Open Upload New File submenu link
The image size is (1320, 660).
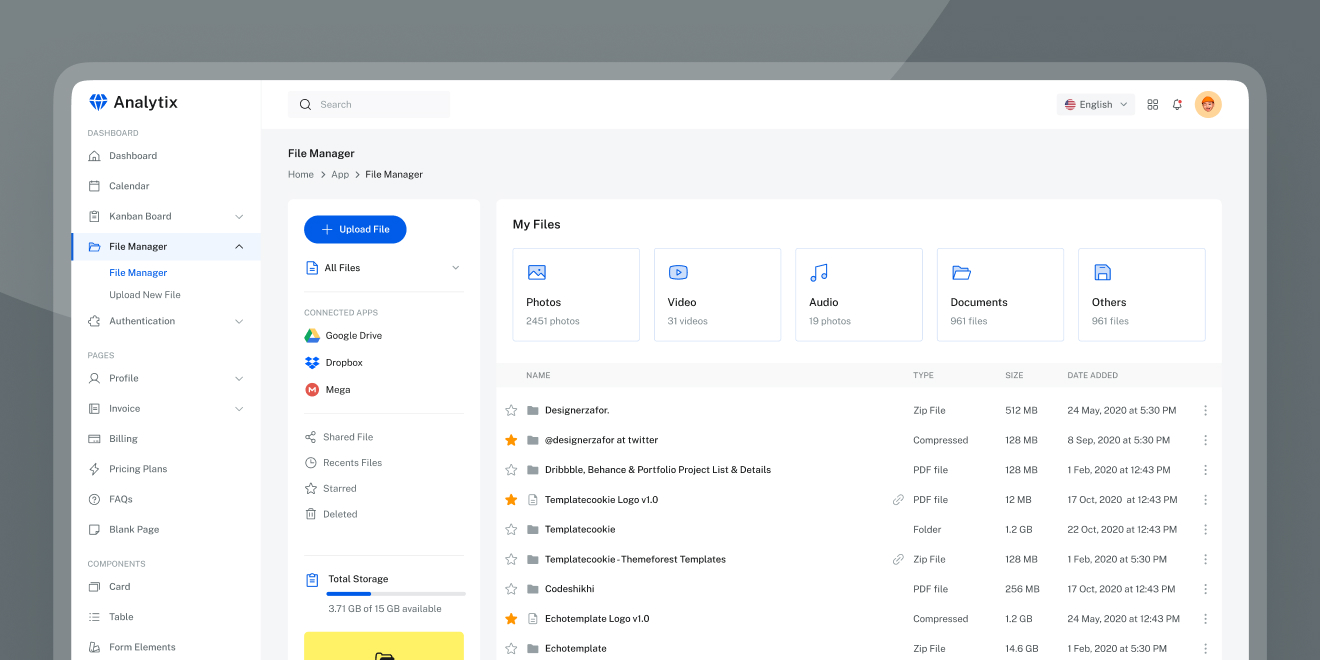coord(145,295)
